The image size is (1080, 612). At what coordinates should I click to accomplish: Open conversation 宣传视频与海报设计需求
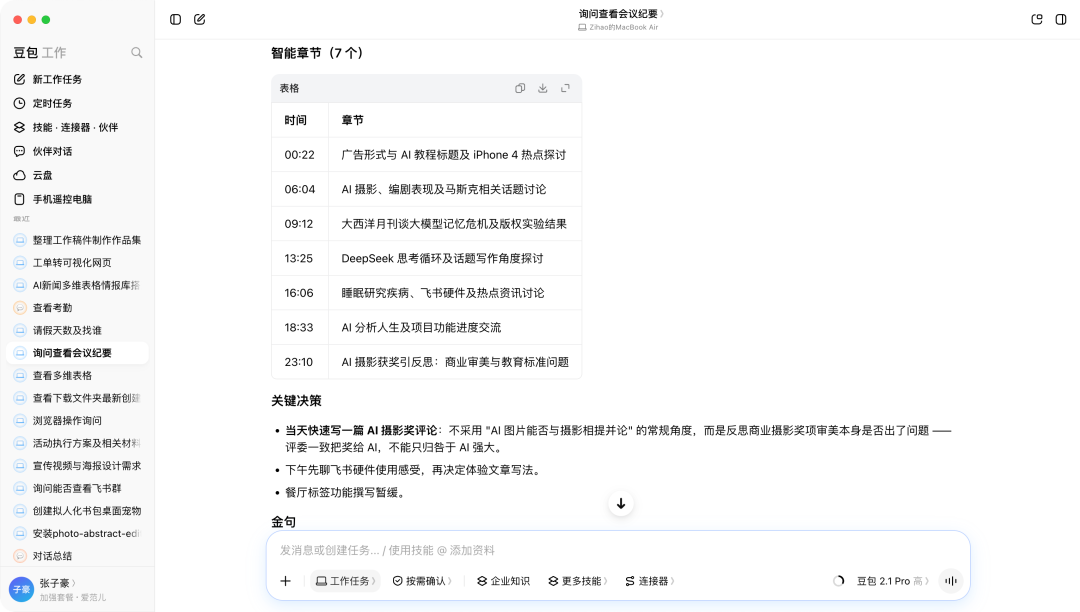point(77,466)
